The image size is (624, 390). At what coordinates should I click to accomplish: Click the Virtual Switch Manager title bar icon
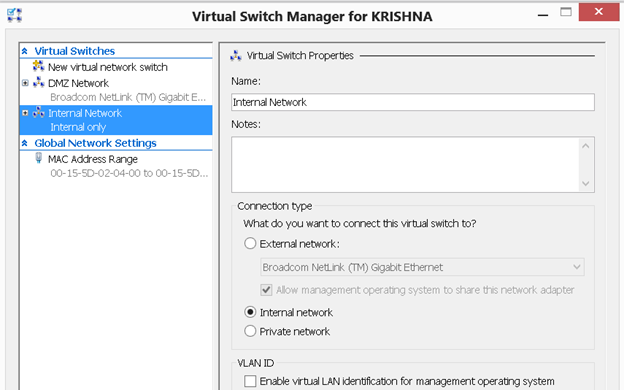14,15
